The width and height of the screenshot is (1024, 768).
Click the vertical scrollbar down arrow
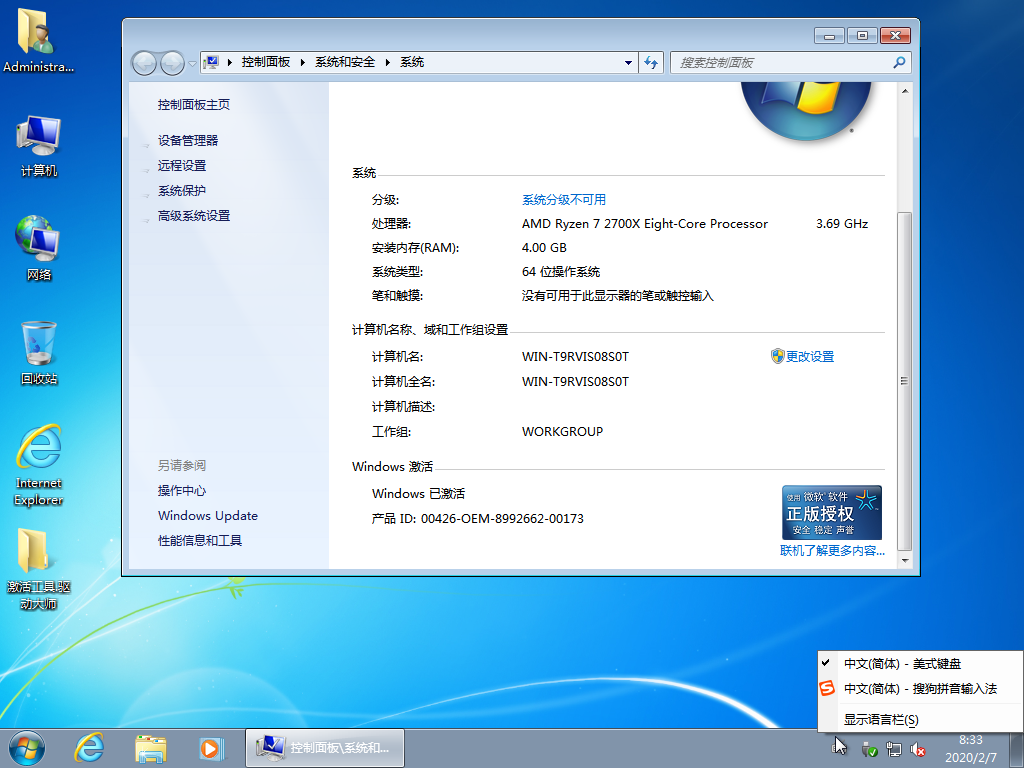[904, 562]
